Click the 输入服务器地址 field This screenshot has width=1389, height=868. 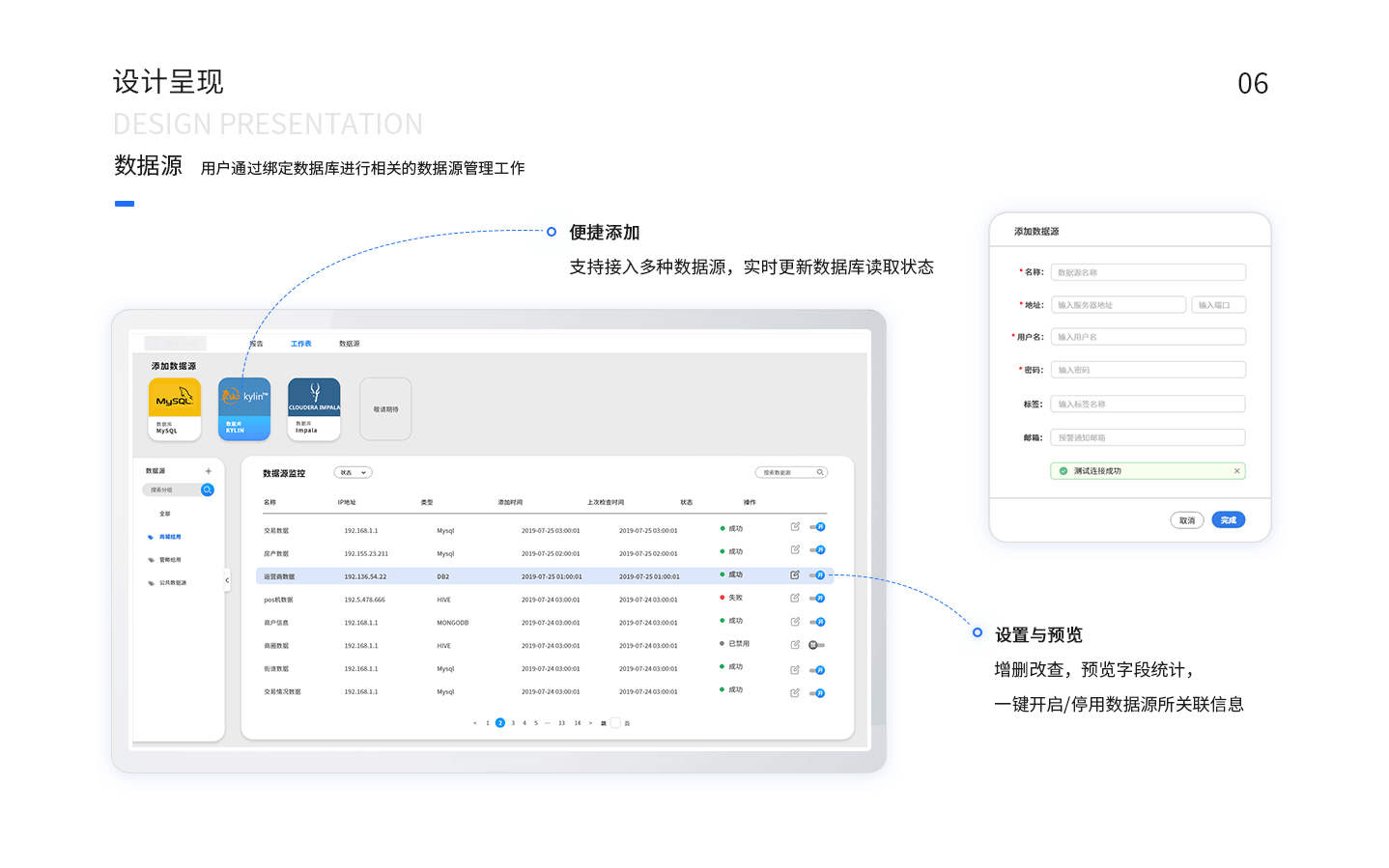(x=1119, y=305)
